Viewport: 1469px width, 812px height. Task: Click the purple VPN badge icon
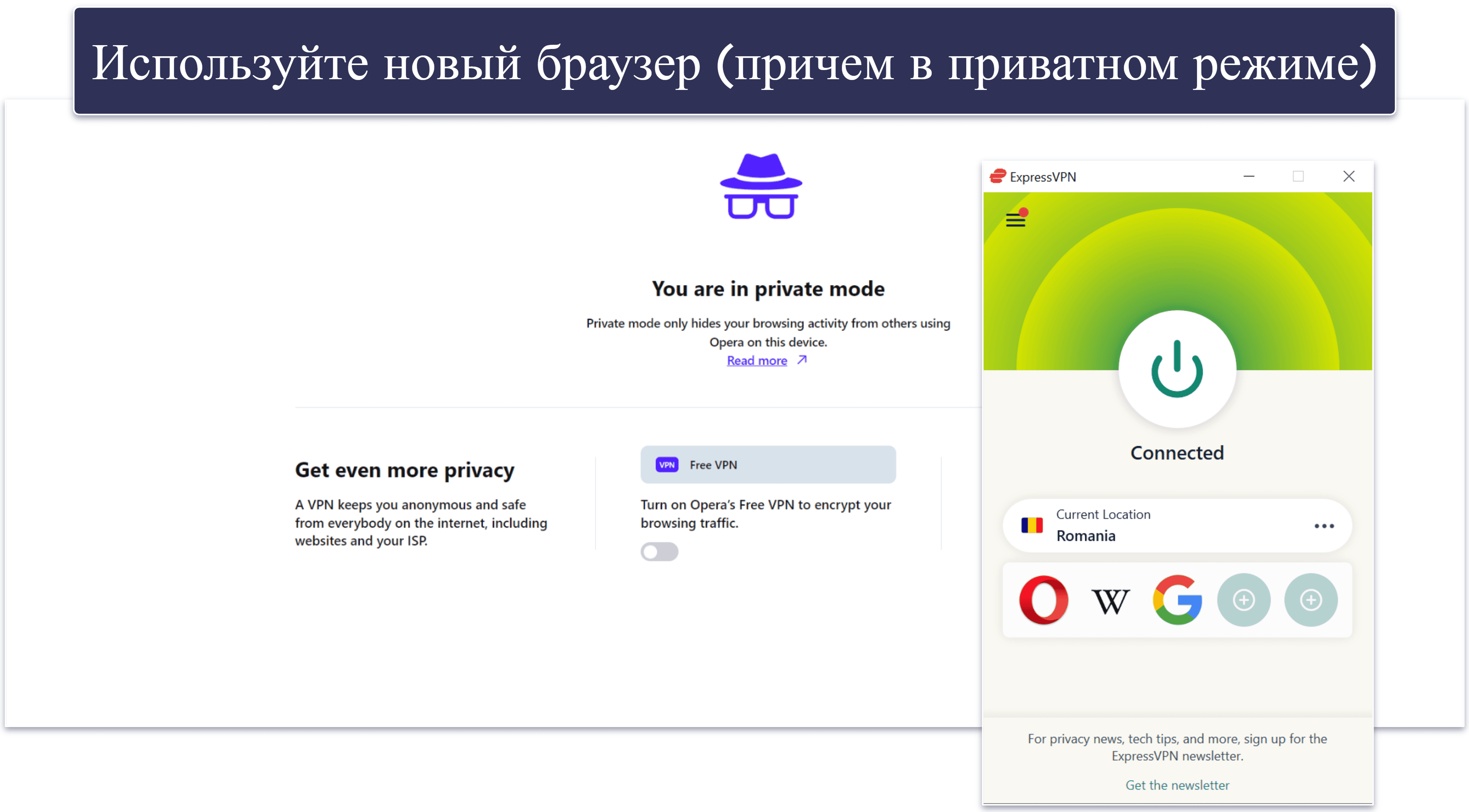[x=667, y=465]
